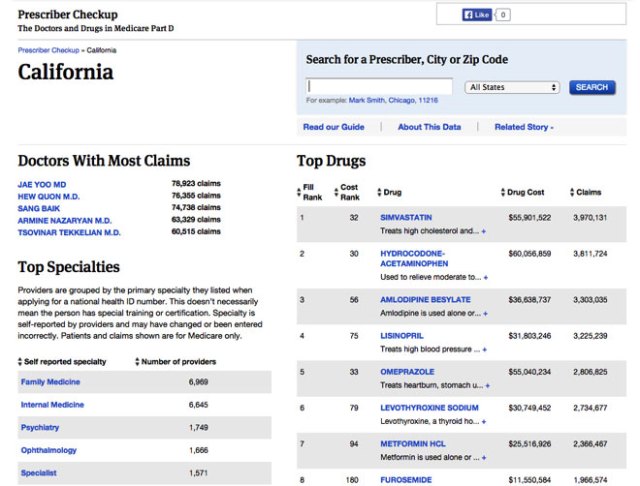
Task: Sort table by Drug Cost column
Action: click(x=503, y=192)
